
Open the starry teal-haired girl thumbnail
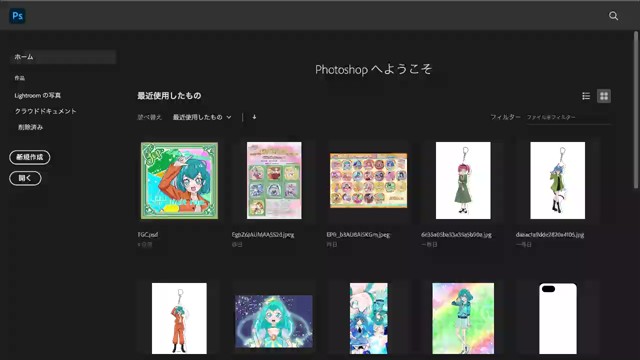point(274,322)
